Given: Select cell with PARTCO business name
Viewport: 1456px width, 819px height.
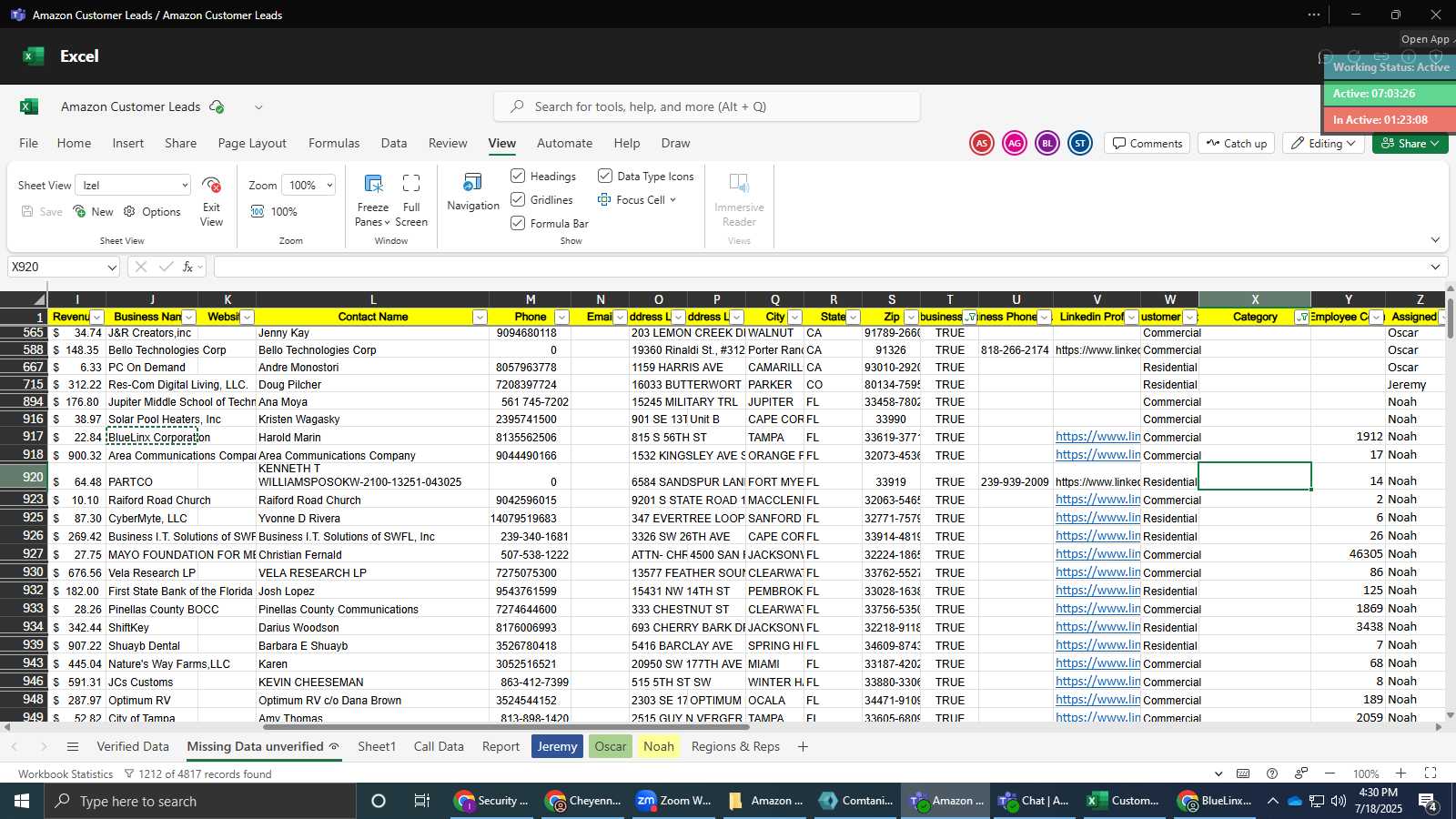Looking at the screenshot, I should (152, 476).
